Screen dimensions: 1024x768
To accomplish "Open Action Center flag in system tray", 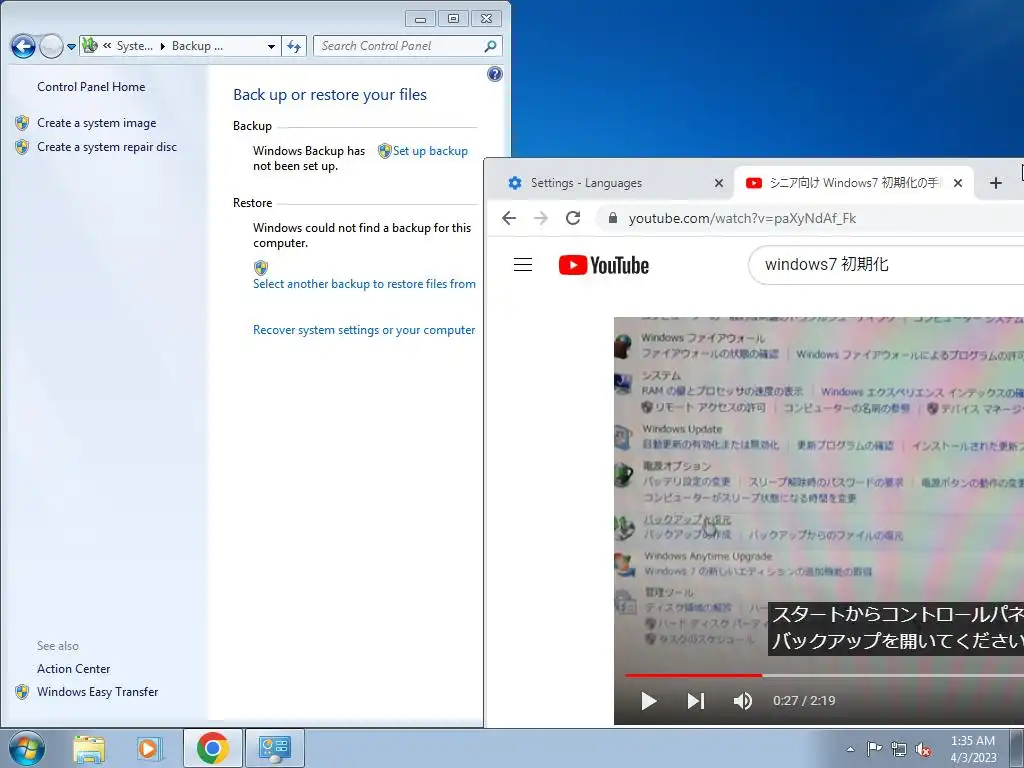I will (x=874, y=748).
